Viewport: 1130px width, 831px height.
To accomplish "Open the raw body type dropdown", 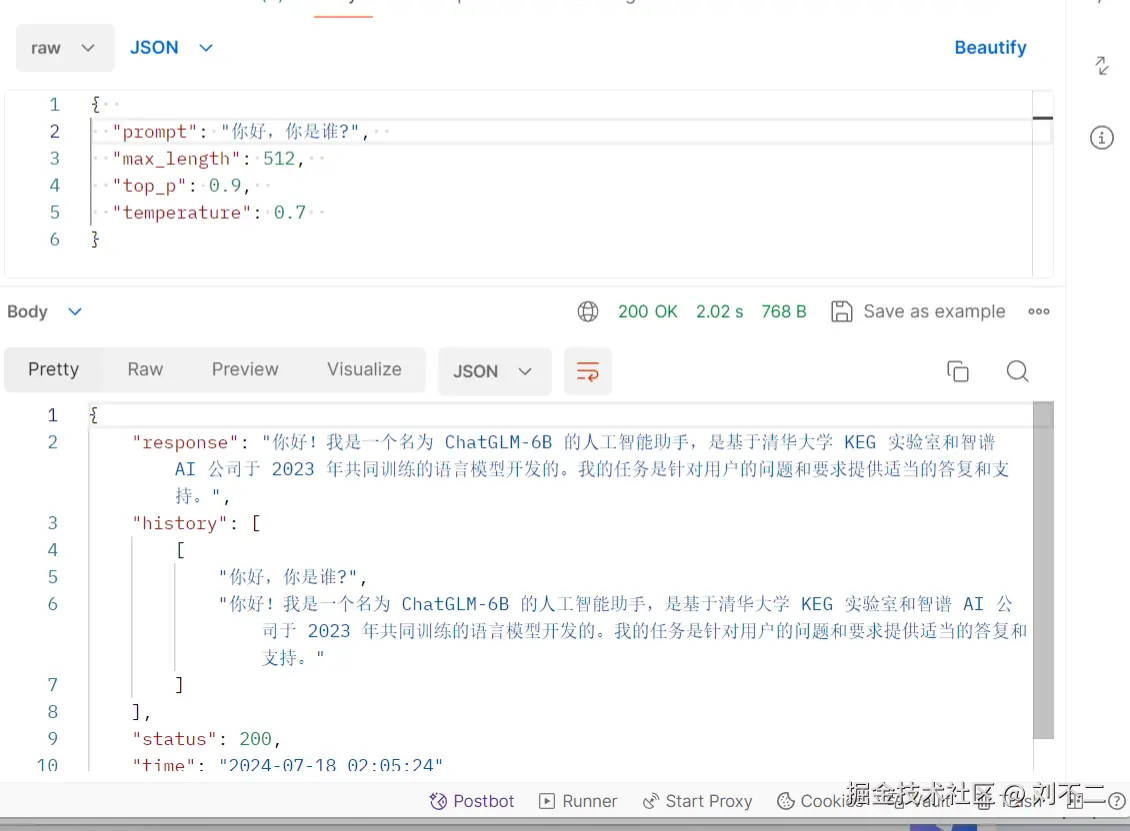I will click(x=65, y=48).
